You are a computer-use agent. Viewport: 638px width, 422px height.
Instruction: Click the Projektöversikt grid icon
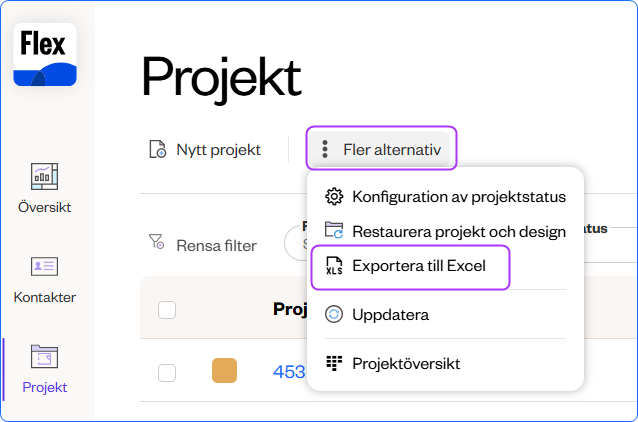[335, 363]
